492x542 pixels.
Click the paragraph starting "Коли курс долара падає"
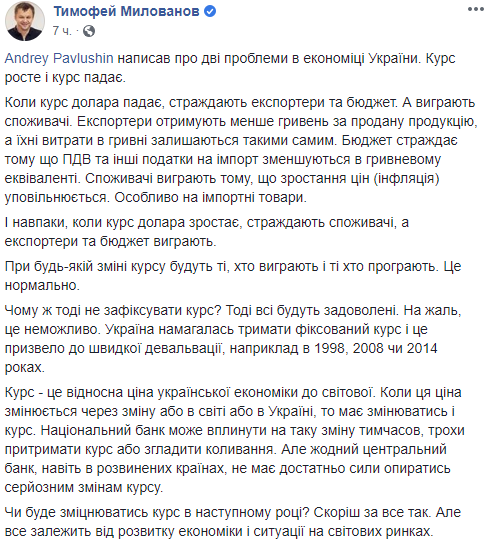(x=241, y=150)
